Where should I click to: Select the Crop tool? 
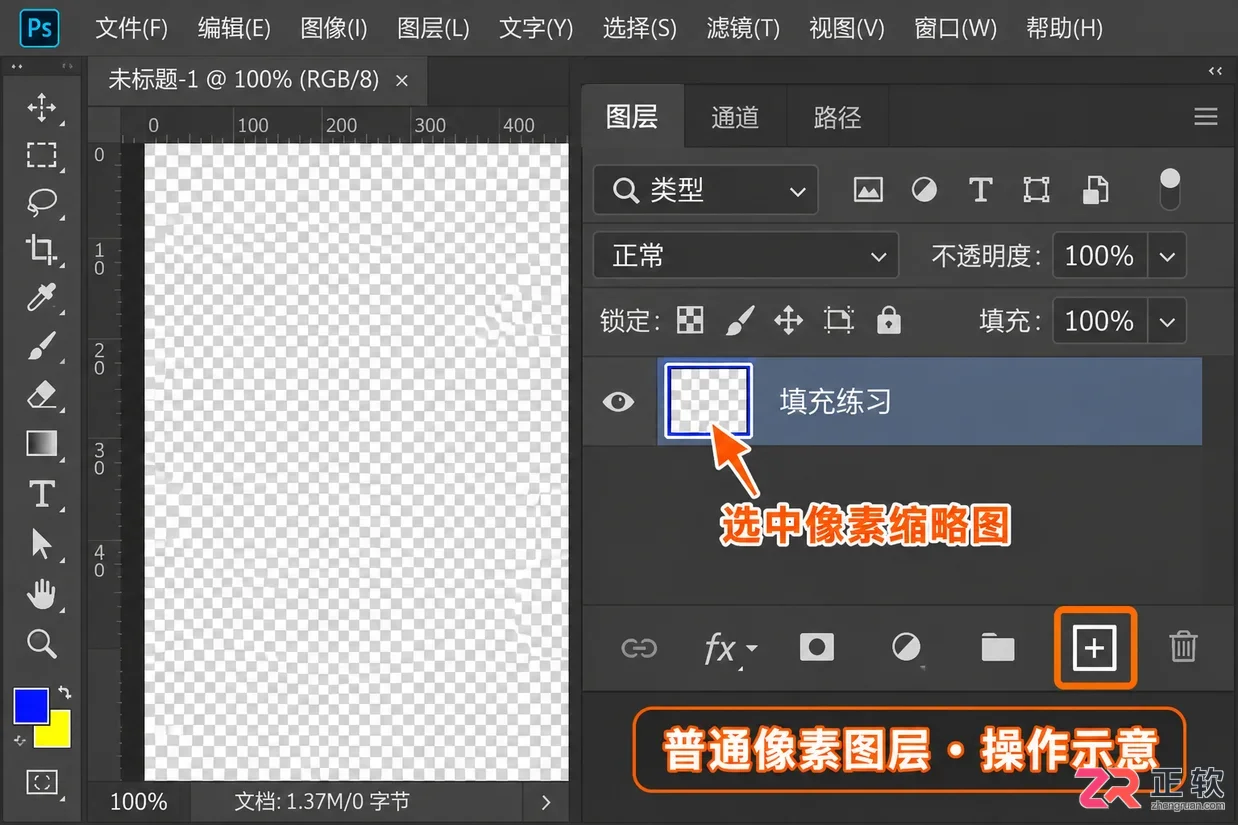click(x=41, y=249)
